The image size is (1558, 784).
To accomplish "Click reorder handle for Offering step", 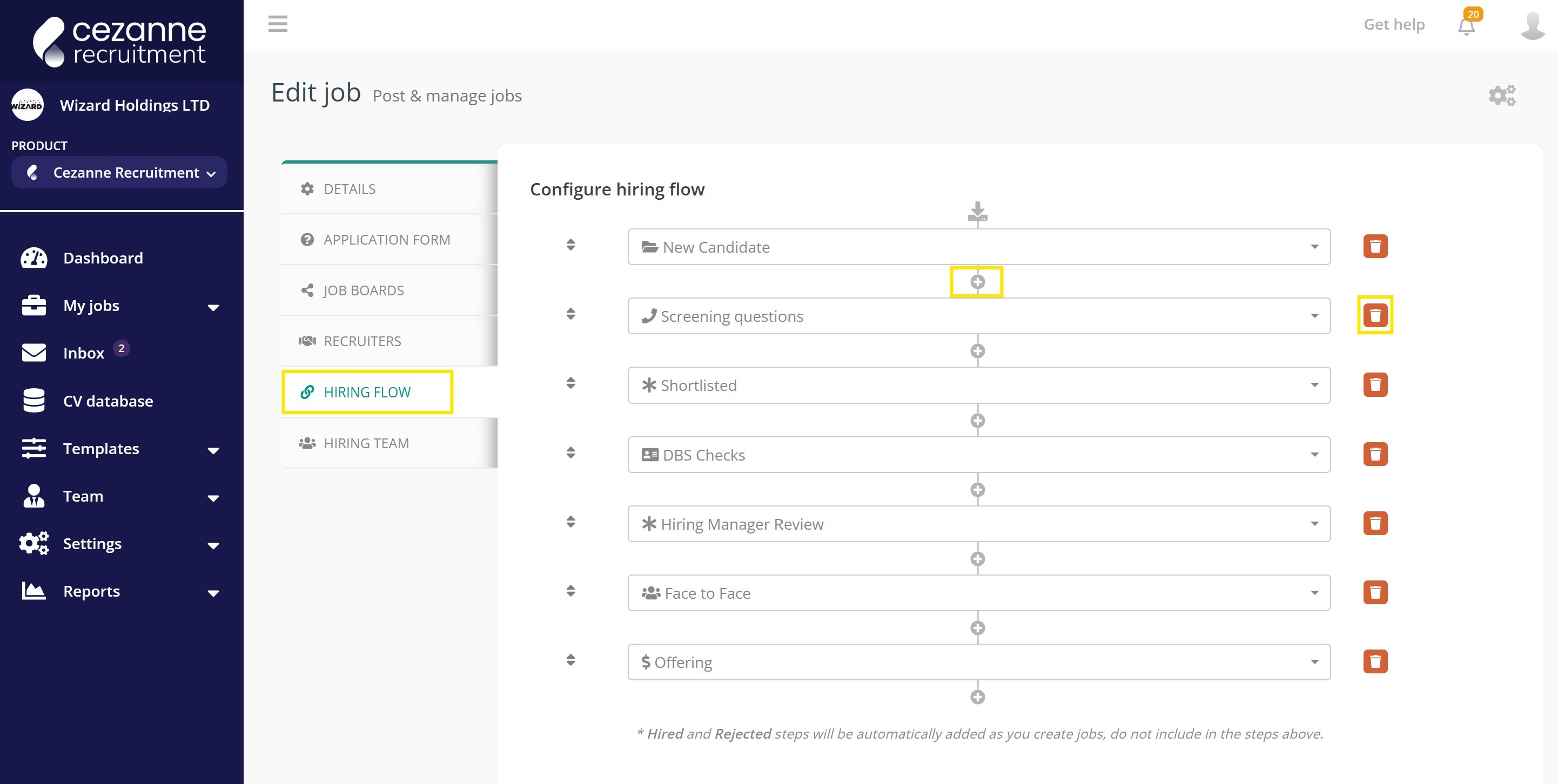I will [x=570, y=659].
